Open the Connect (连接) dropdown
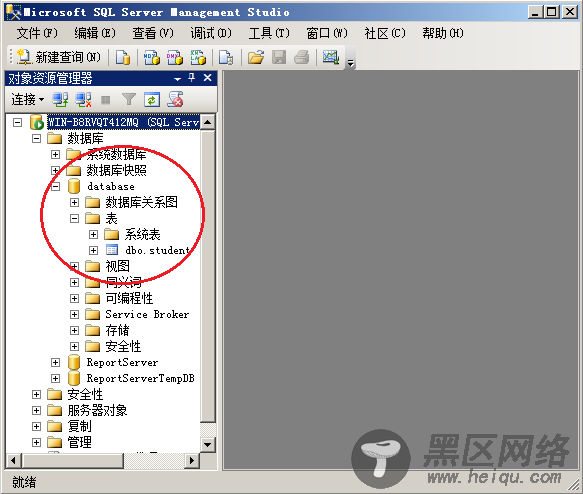 tap(28, 100)
